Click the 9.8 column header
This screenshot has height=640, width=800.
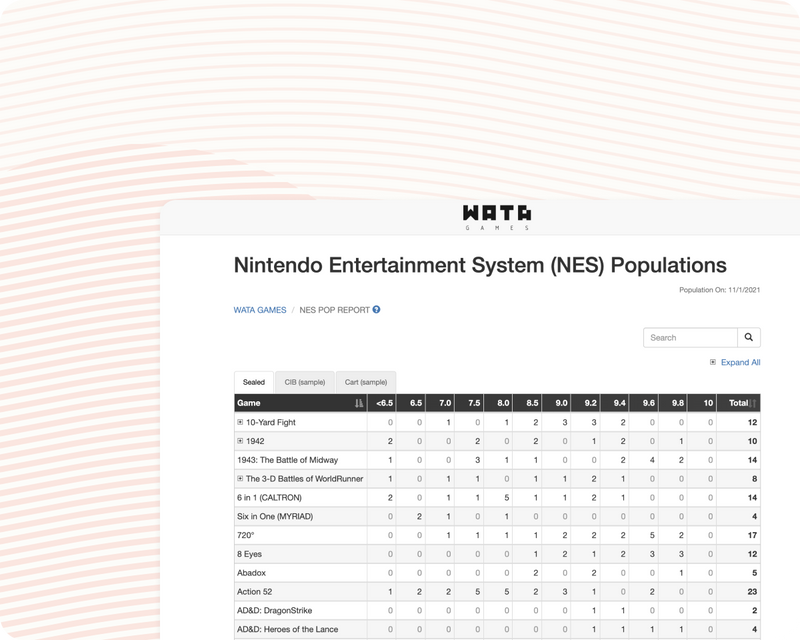[672, 403]
